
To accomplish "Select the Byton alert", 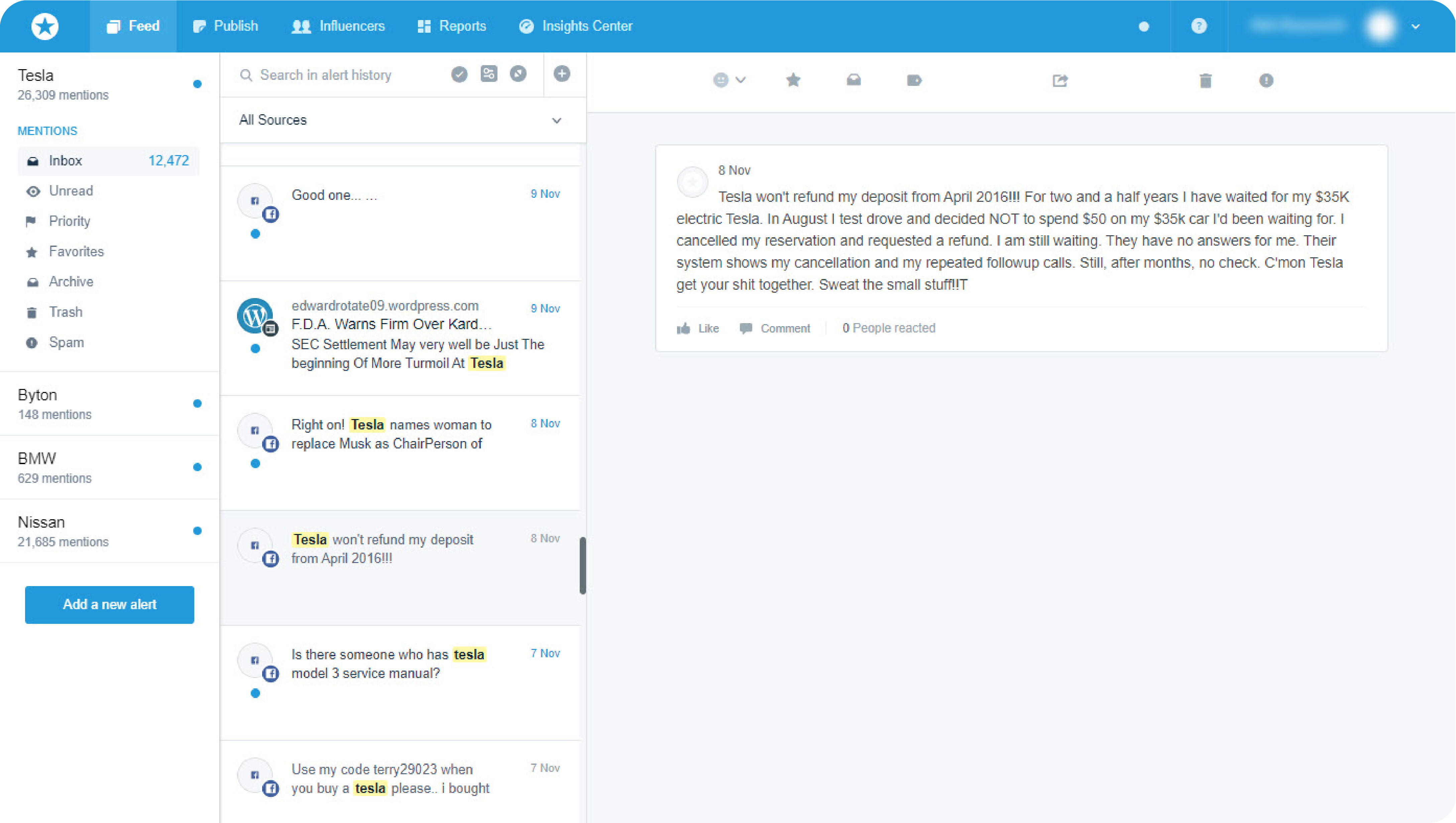I will coord(109,404).
